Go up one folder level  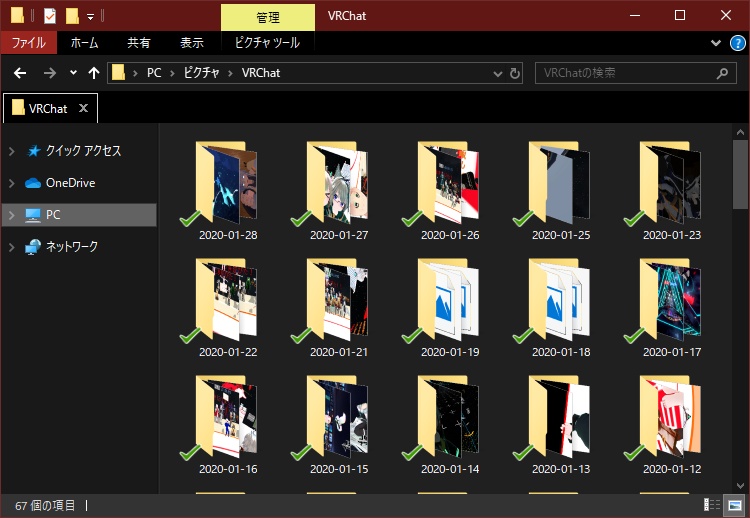click(94, 73)
